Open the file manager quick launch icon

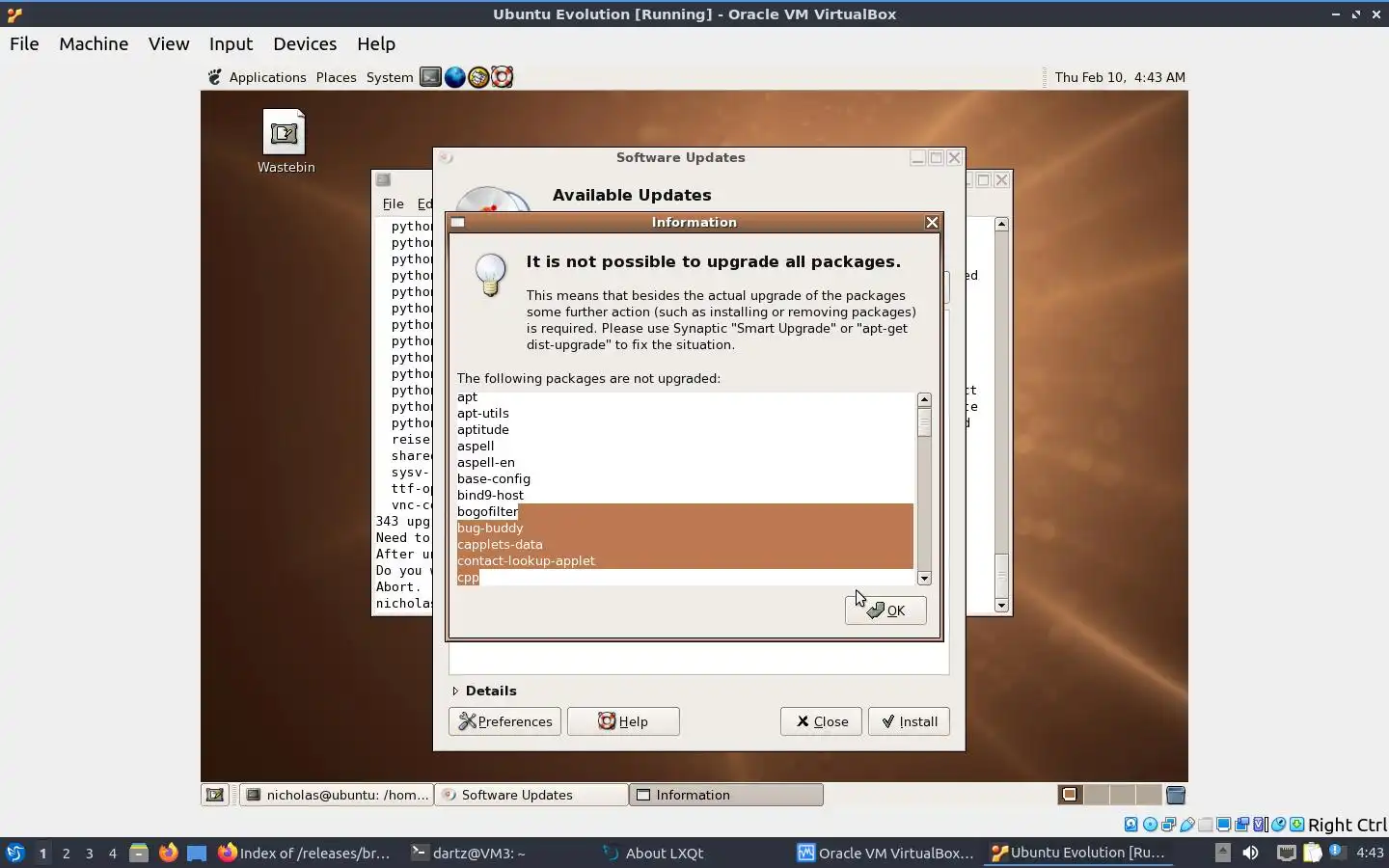click(139, 853)
